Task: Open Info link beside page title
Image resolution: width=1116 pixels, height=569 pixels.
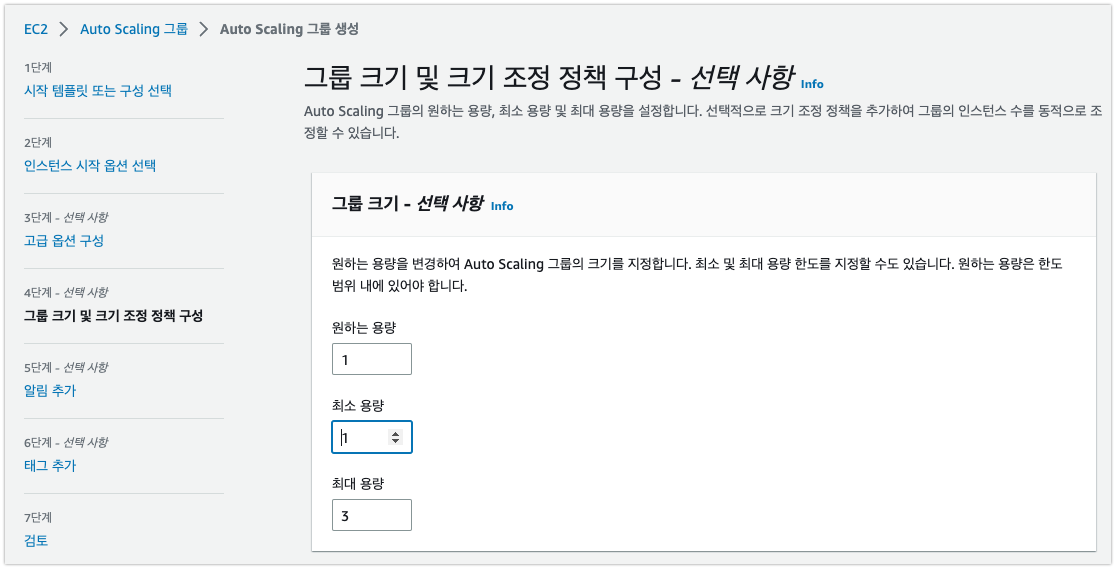Action: pyautogui.click(x=812, y=84)
